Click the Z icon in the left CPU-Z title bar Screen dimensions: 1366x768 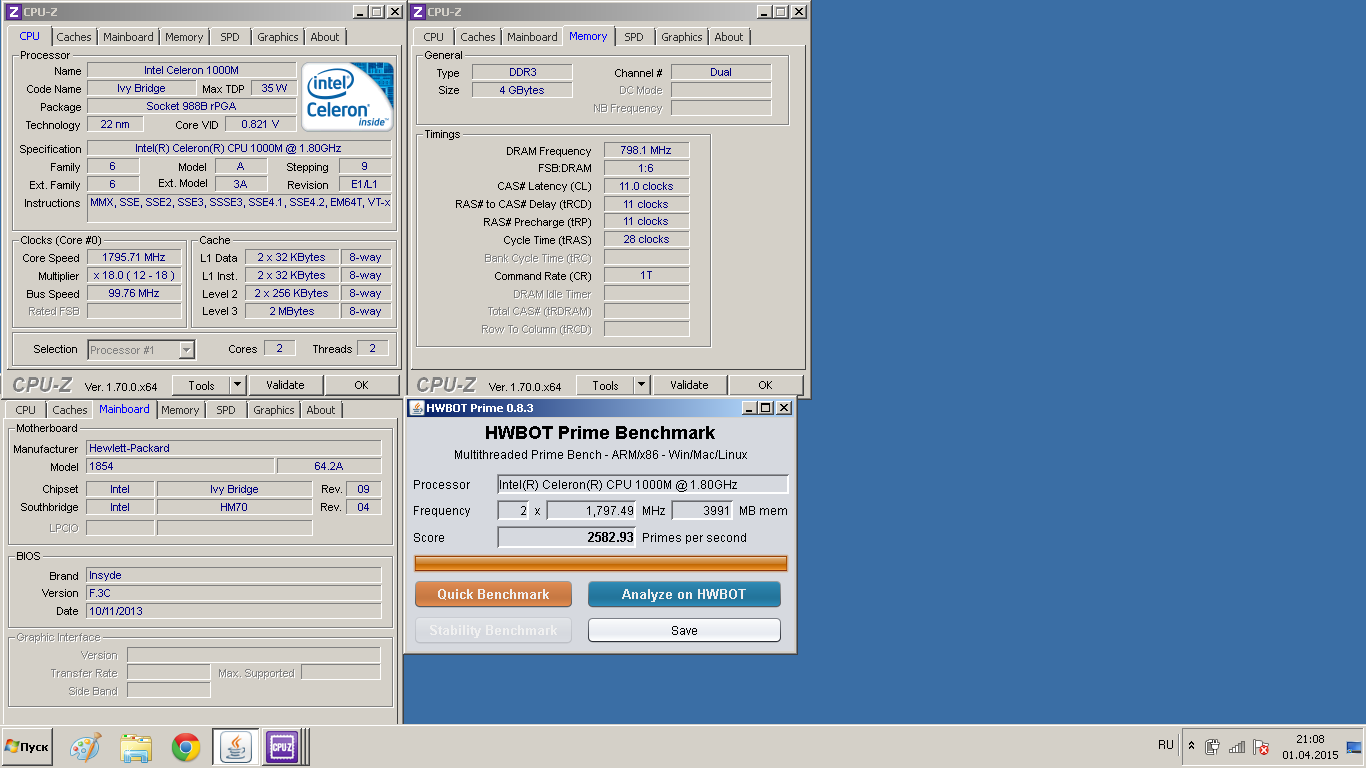click(13, 12)
